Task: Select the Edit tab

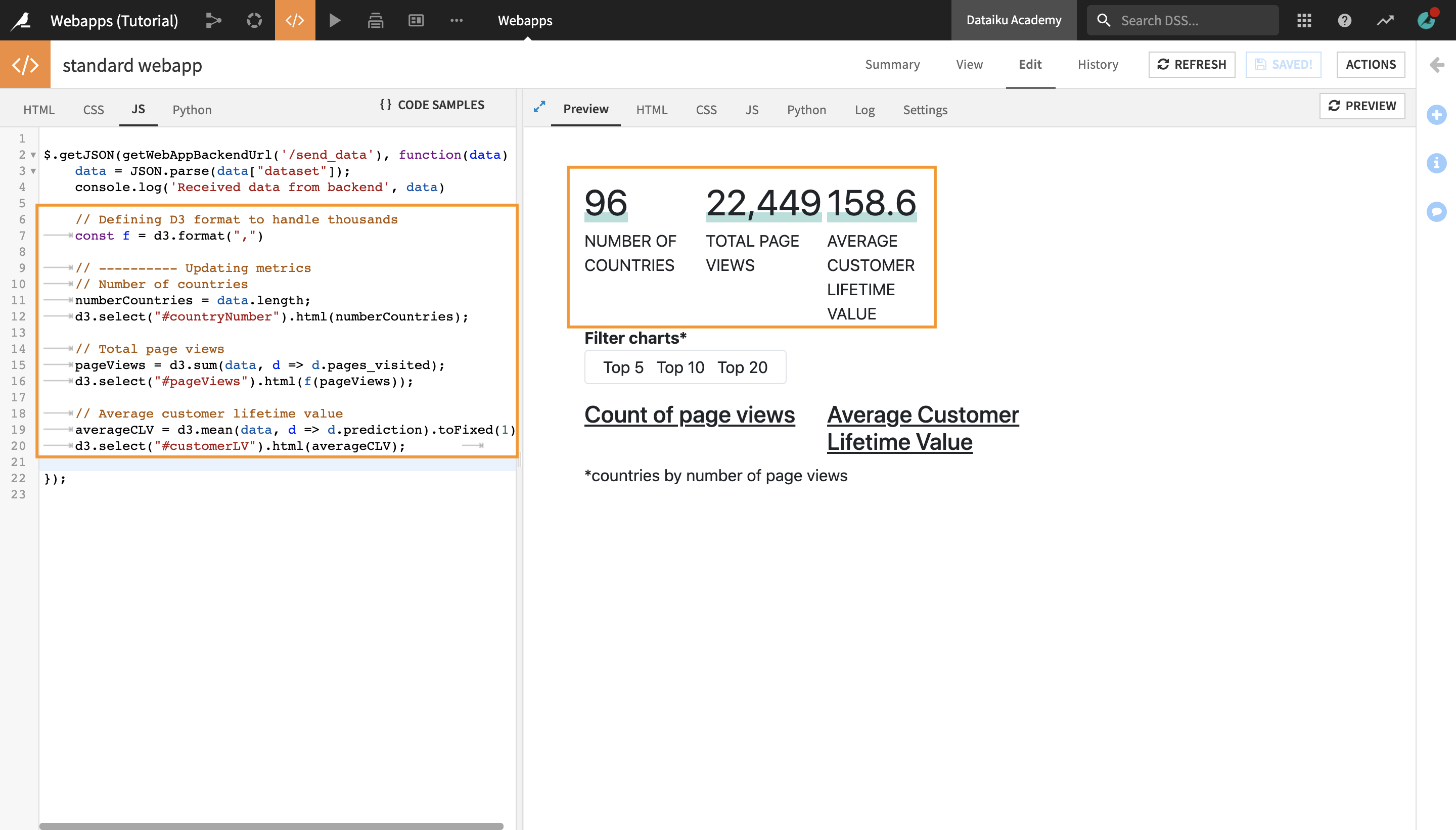Action: [x=1030, y=64]
